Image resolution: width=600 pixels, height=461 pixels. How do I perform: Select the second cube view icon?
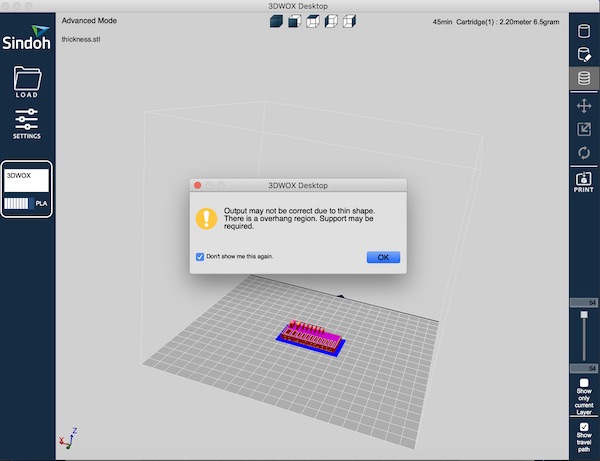(x=294, y=21)
